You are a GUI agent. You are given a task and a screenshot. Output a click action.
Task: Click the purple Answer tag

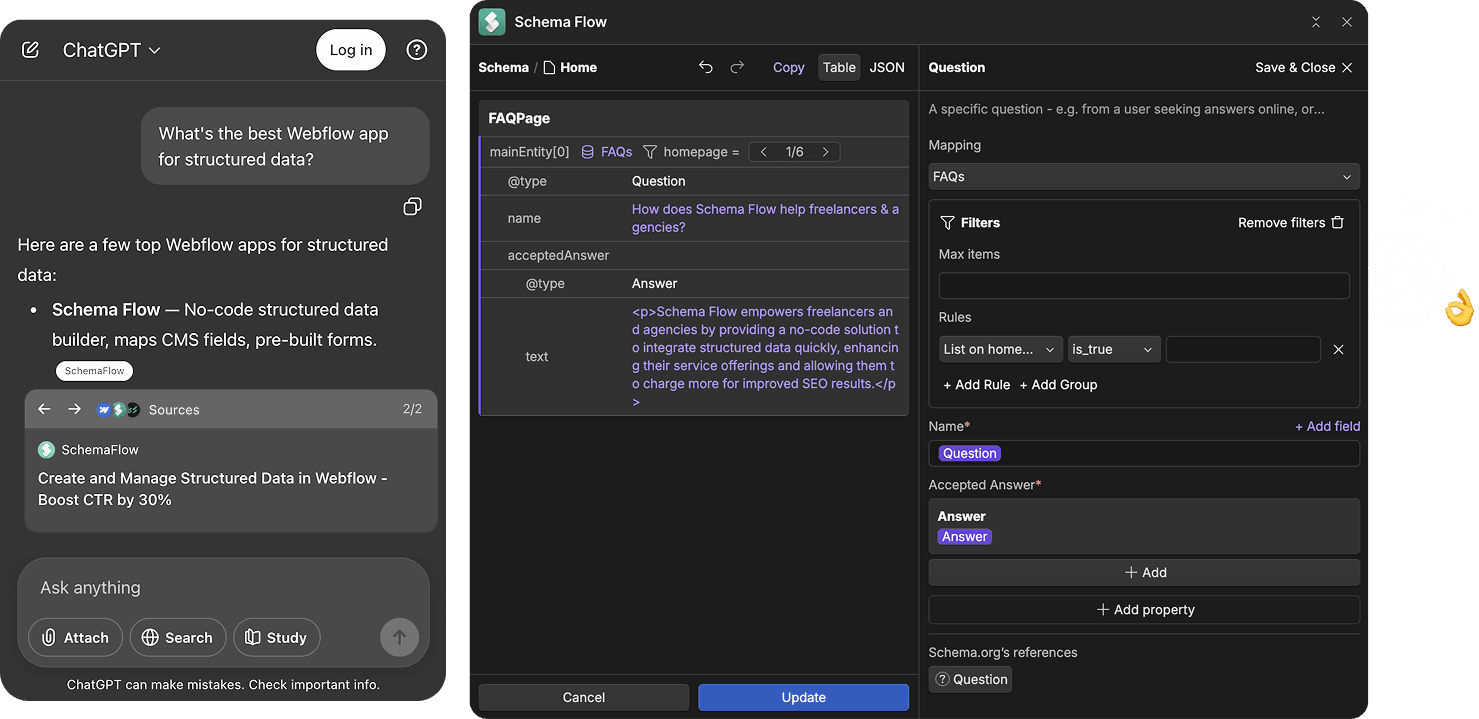pos(965,537)
